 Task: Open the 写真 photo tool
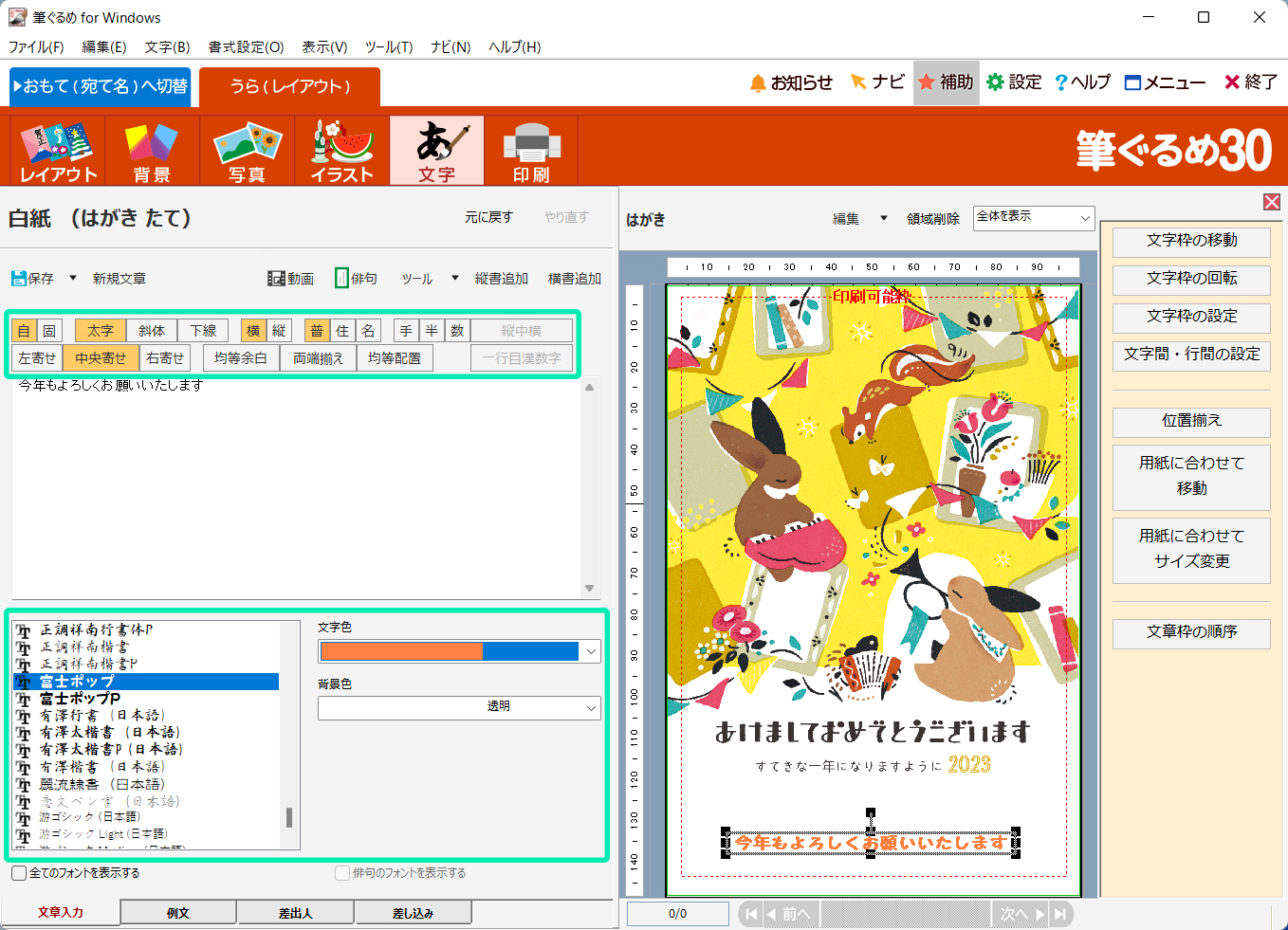click(x=247, y=150)
